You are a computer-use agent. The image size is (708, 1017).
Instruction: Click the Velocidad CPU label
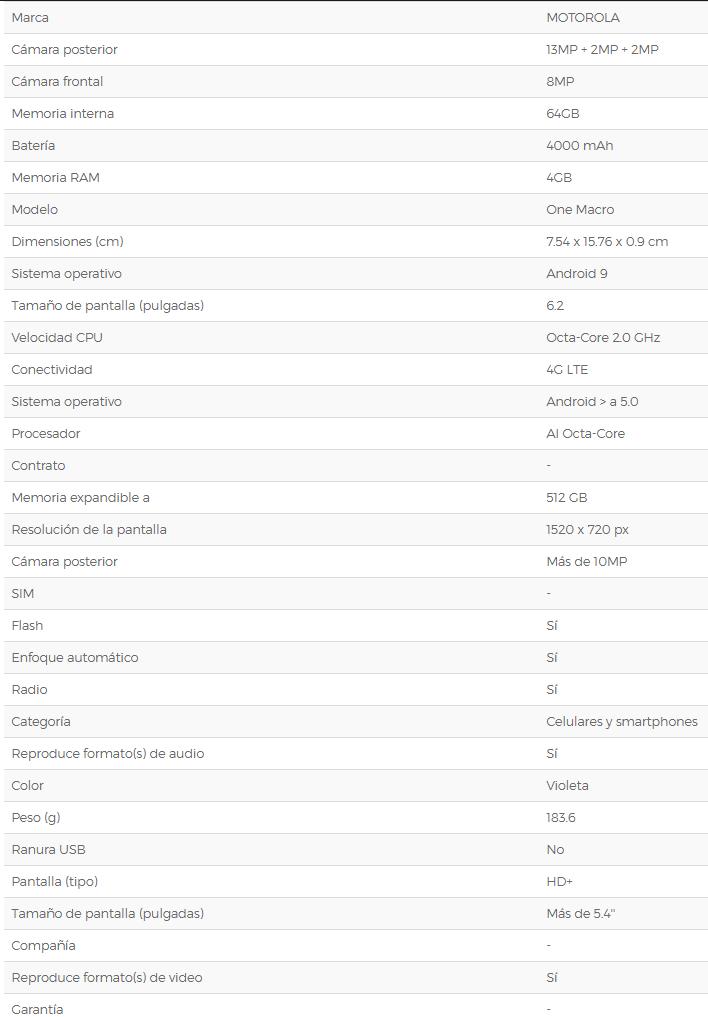point(57,337)
